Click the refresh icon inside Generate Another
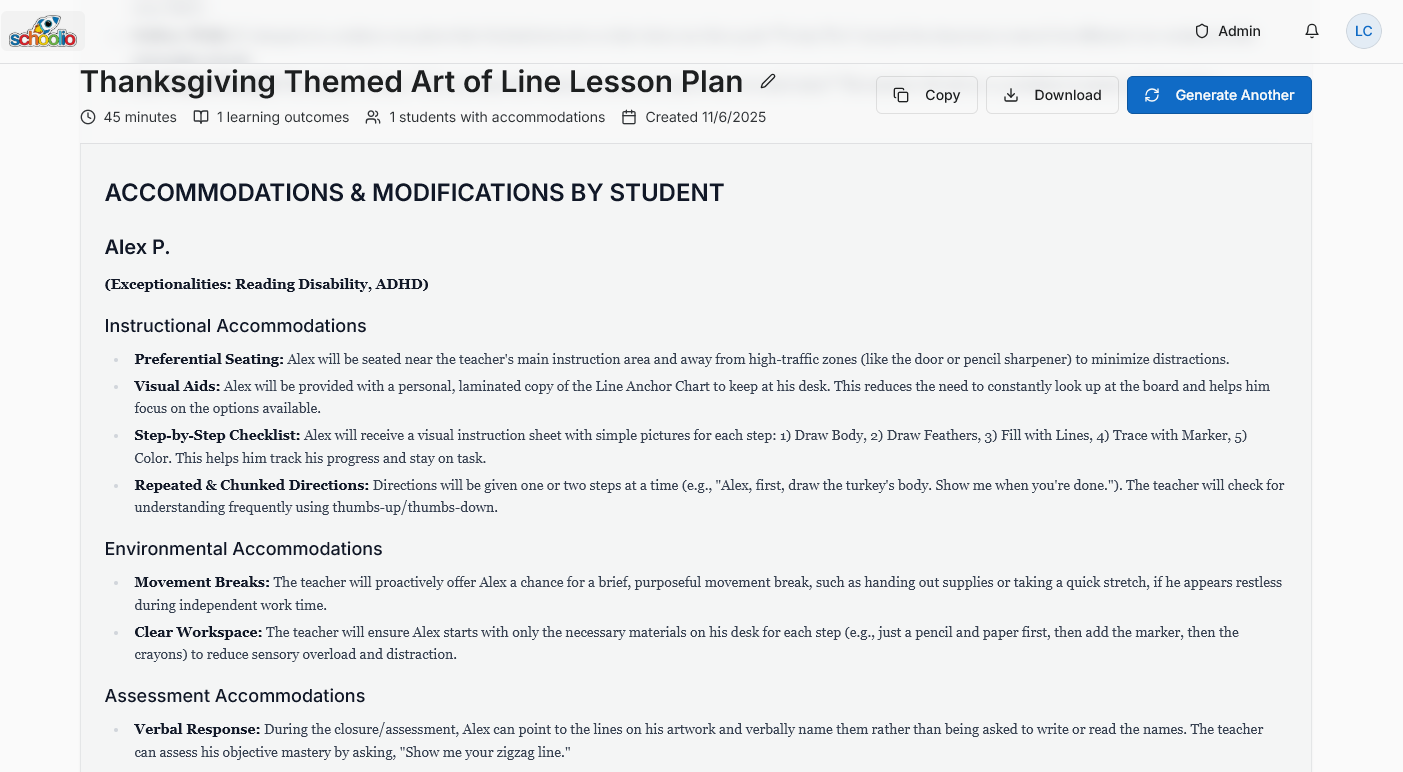This screenshot has width=1403, height=772. pyautogui.click(x=1152, y=95)
